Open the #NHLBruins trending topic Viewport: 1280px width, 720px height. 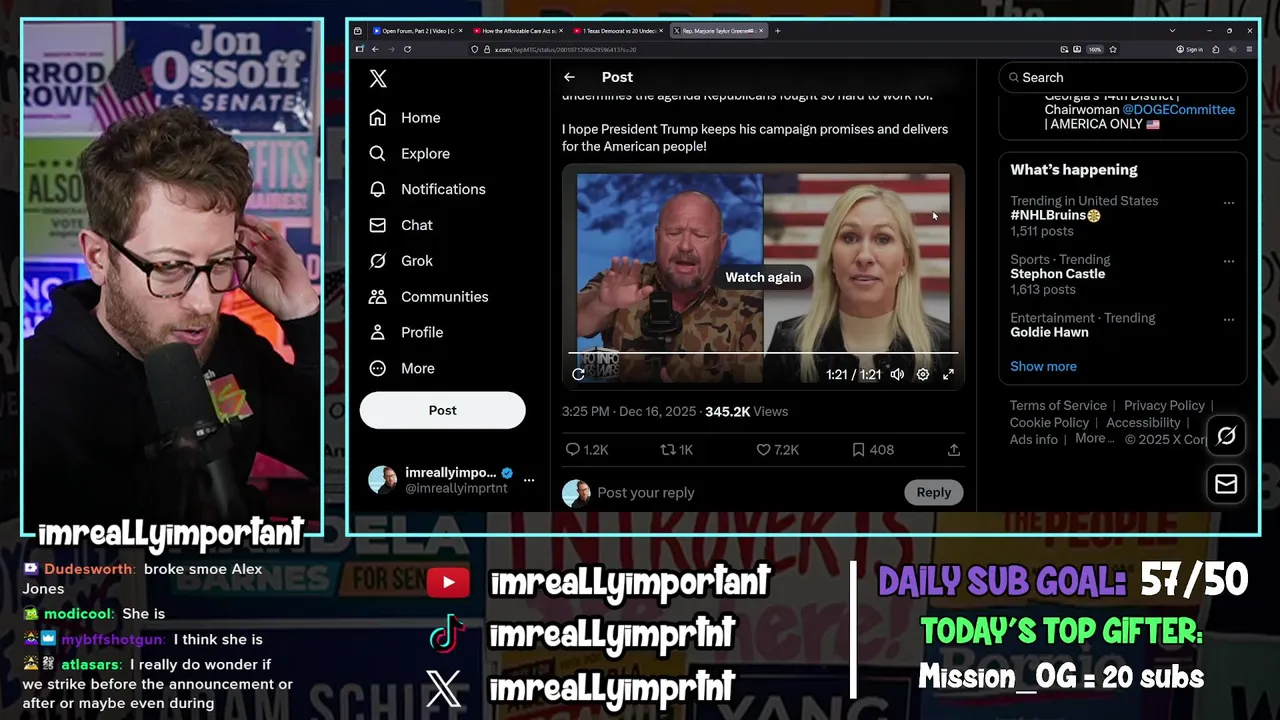point(1055,215)
